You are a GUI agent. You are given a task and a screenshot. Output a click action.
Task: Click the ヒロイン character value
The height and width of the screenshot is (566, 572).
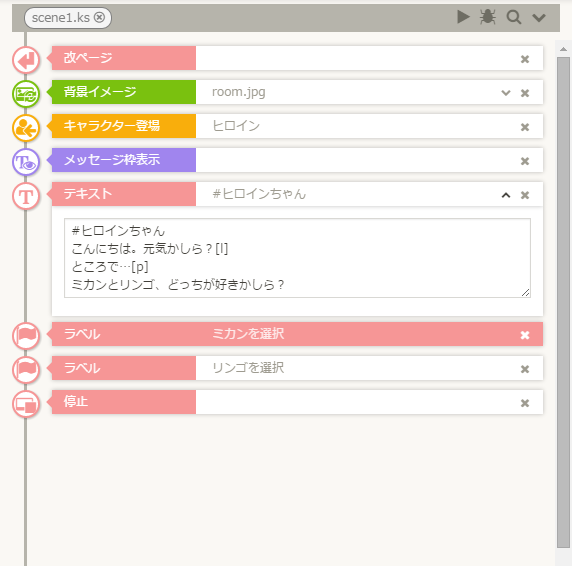236,126
